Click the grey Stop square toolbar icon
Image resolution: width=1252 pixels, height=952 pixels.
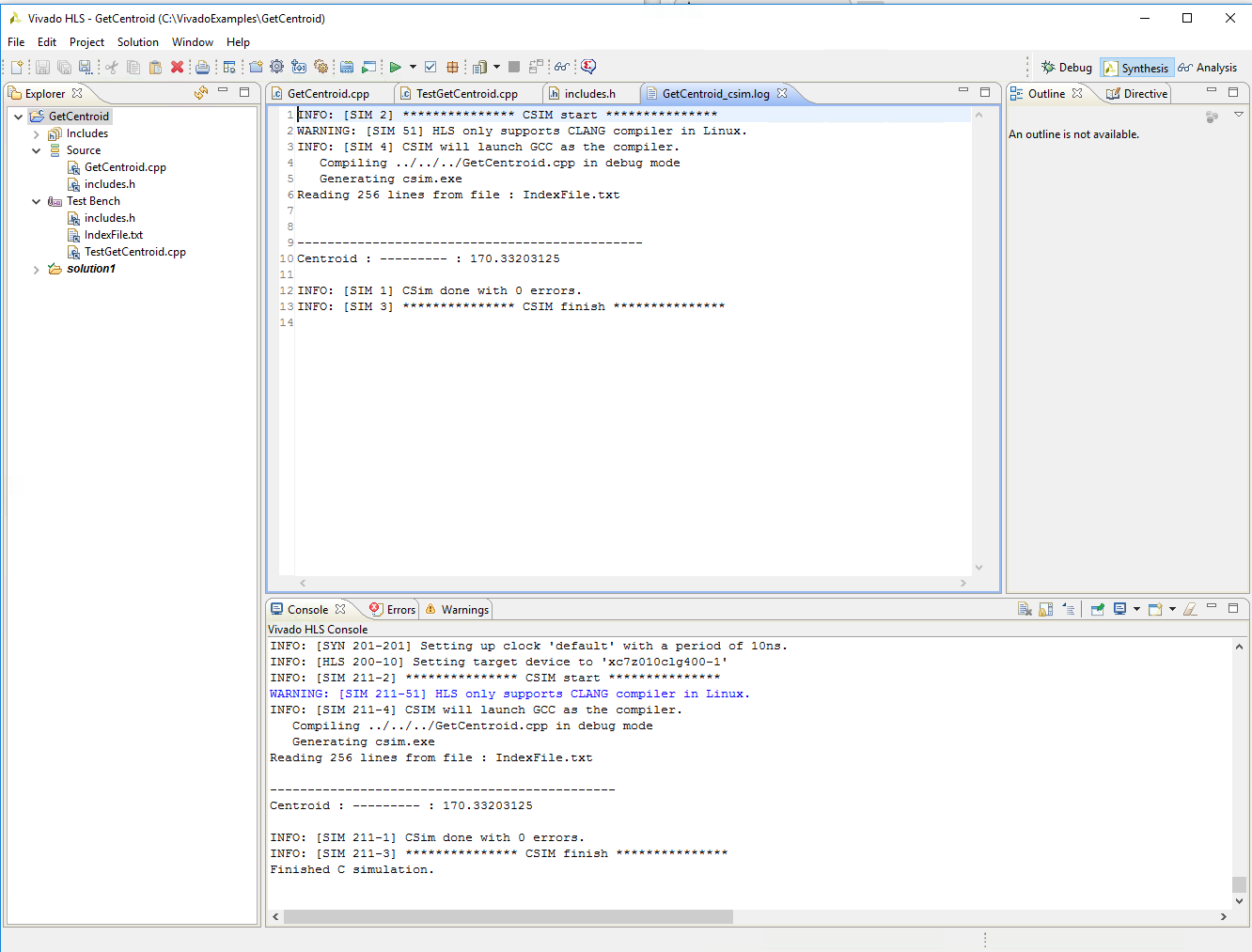point(514,67)
